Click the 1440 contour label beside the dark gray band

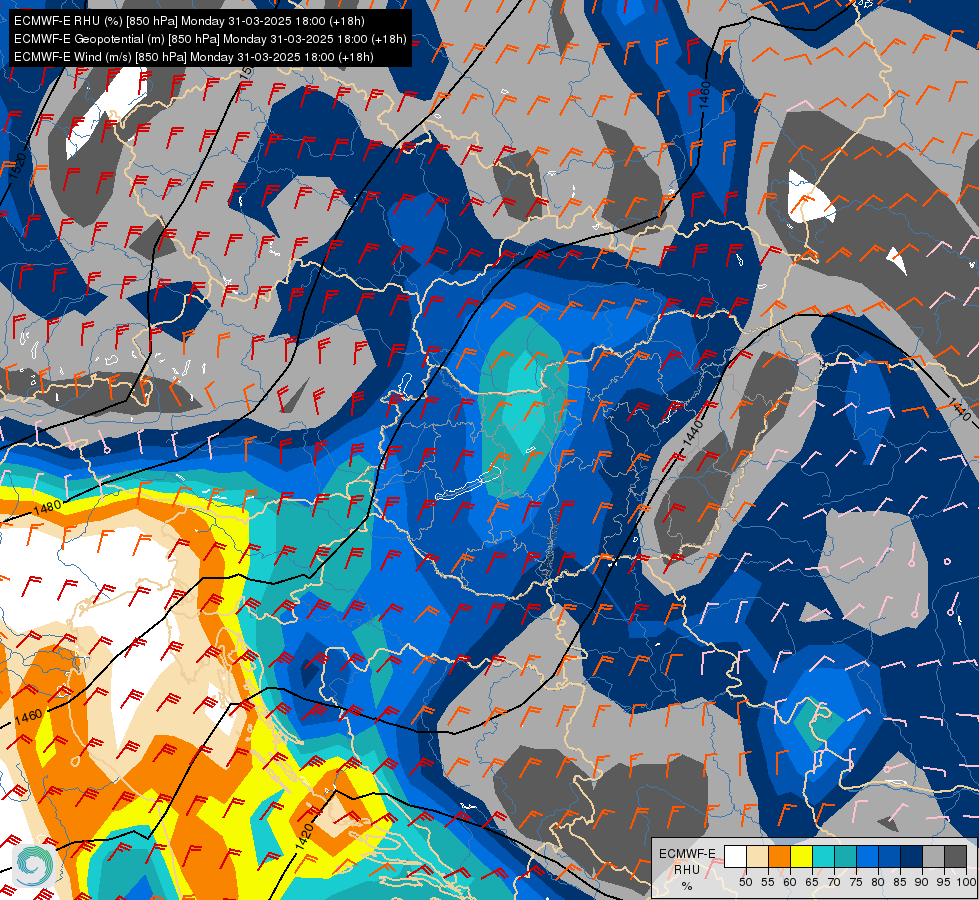(692, 433)
